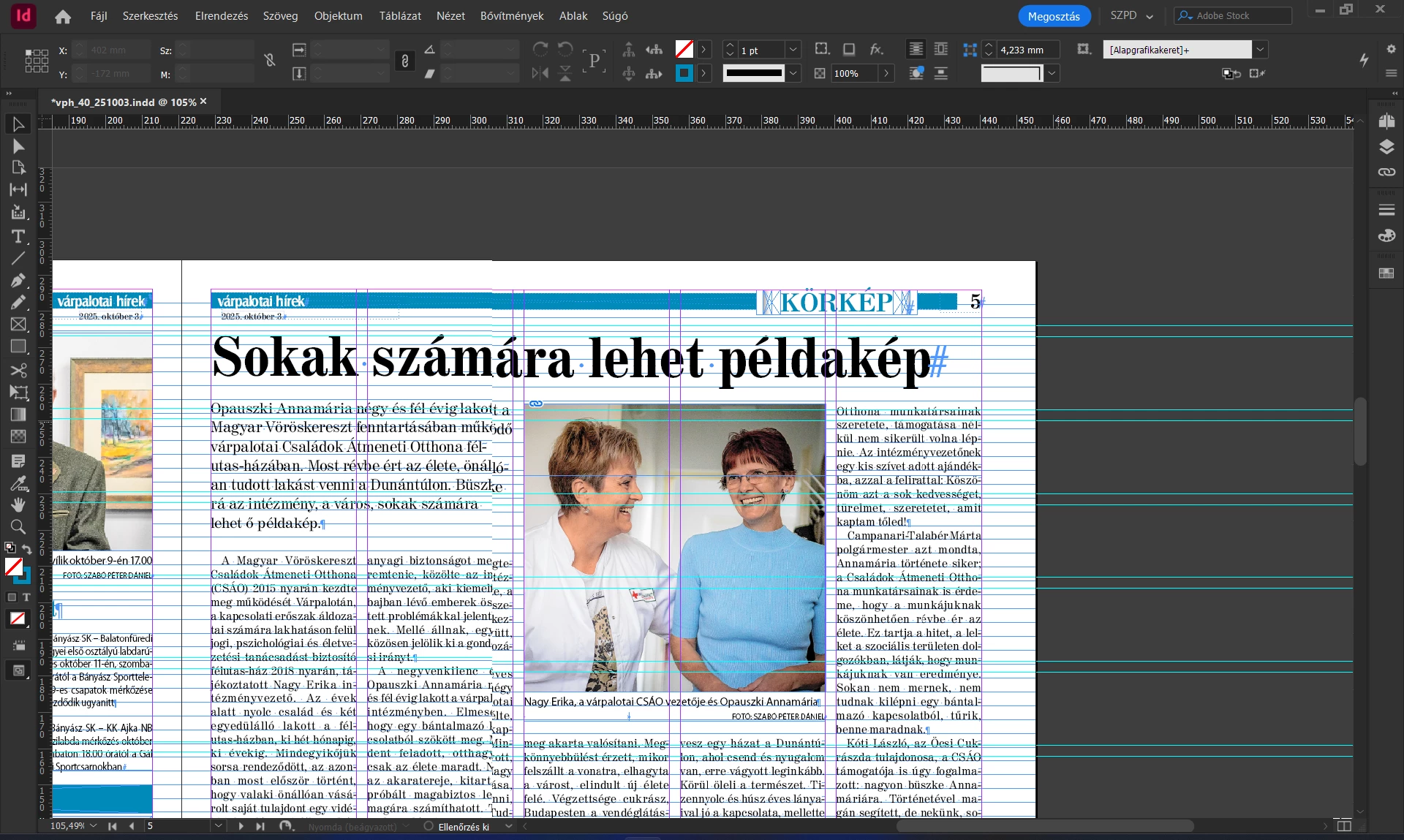Toggle formatting affects text button

click(x=26, y=597)
